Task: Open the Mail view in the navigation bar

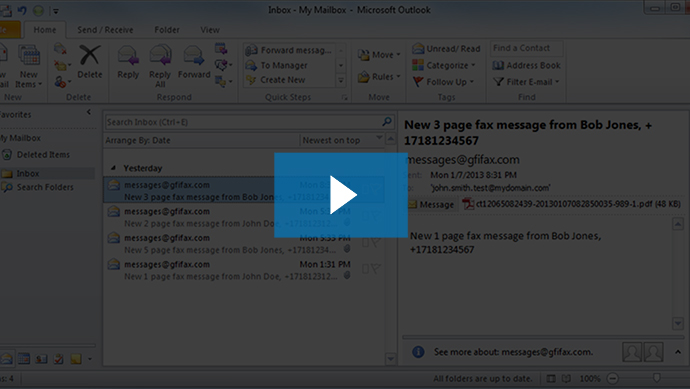Action: point(6,359)
